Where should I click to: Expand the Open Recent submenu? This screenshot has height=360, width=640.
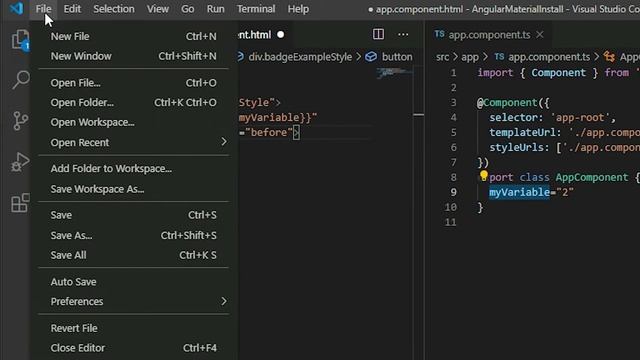[133, 142]
